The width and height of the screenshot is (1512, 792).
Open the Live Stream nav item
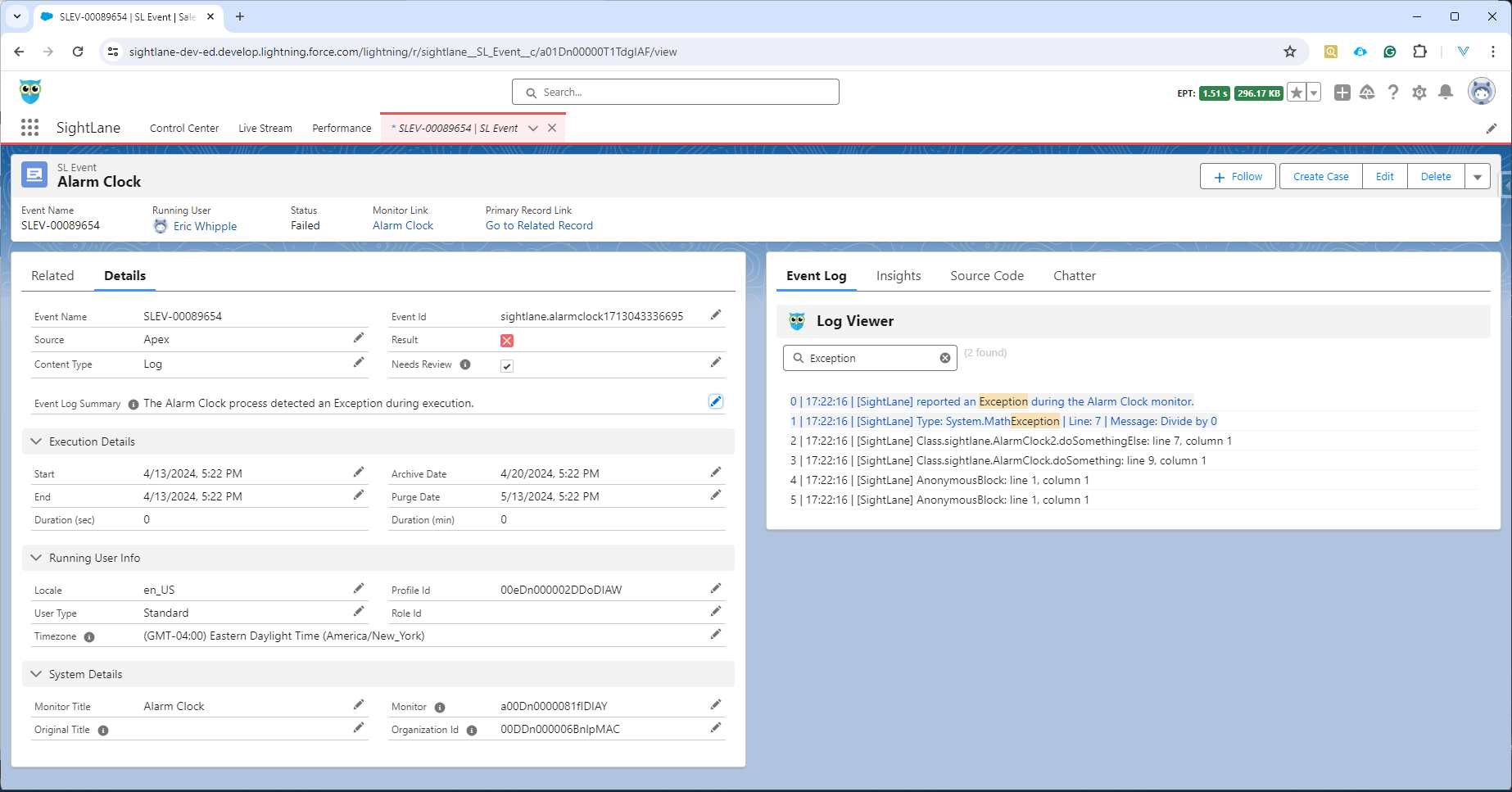[265, 128]
